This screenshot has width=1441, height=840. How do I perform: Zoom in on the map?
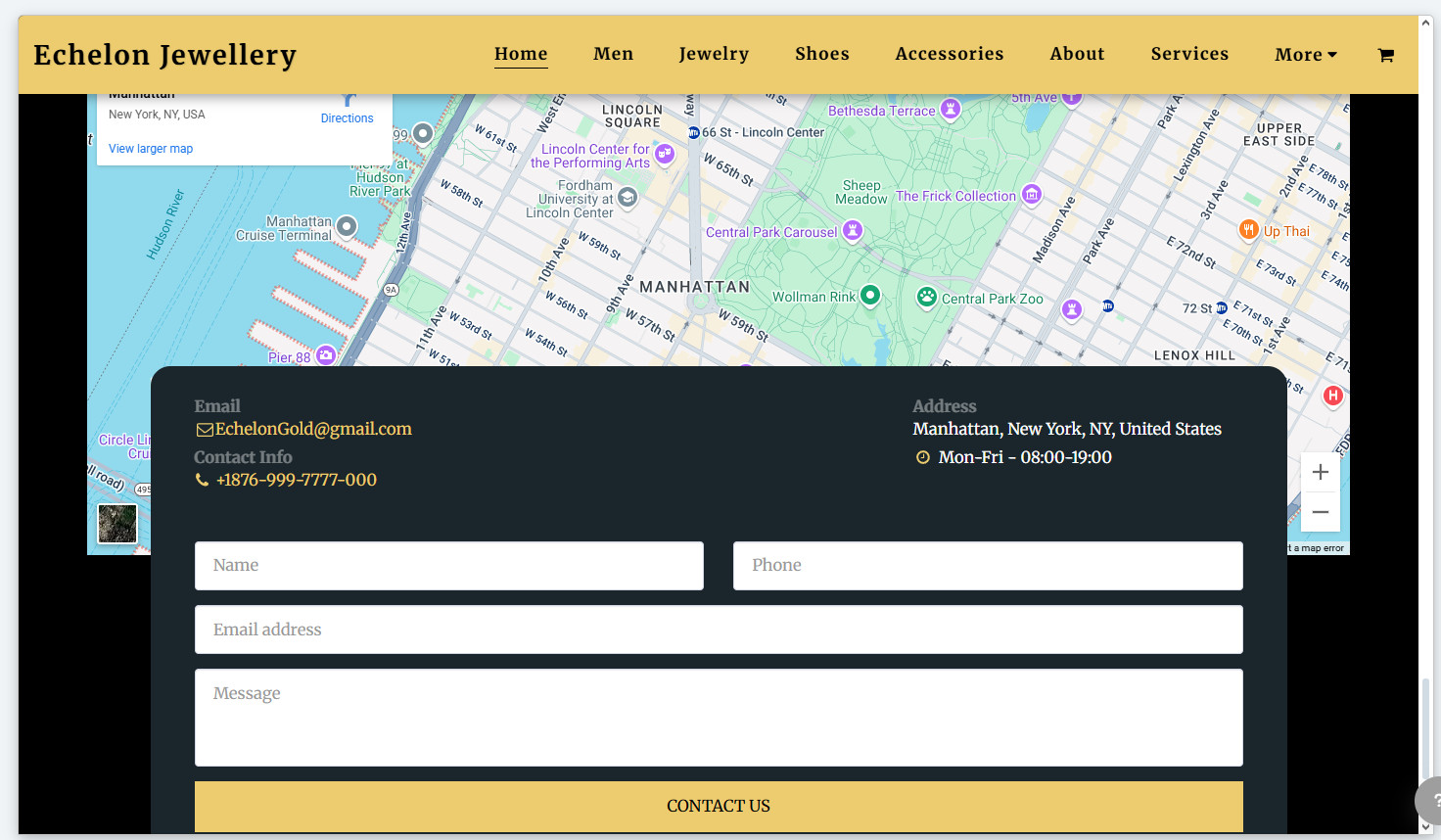point(1320,472)
